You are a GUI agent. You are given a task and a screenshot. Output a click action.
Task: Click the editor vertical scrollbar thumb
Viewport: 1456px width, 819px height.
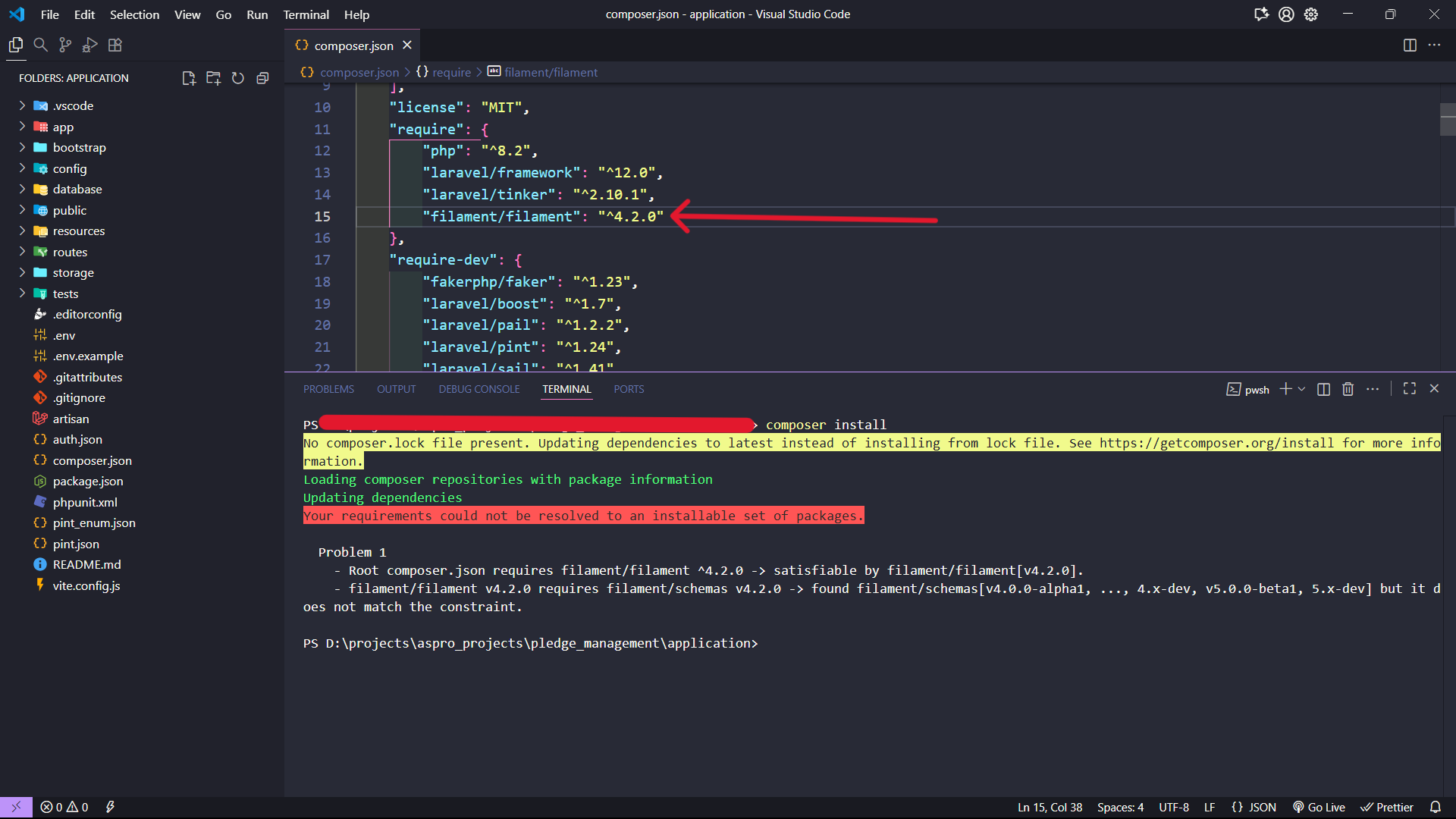[x=1448, y=119]
